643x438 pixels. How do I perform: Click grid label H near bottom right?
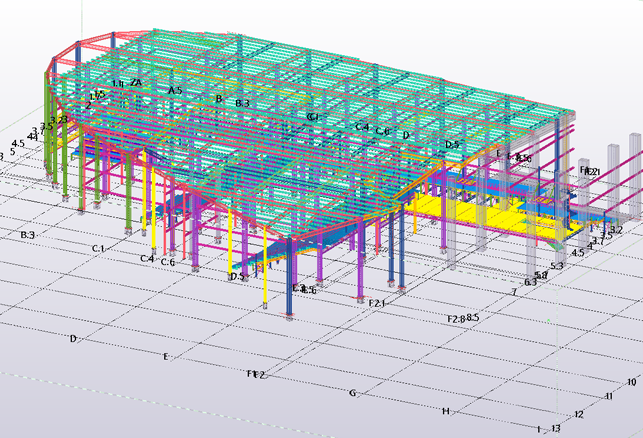click(446, 411)
